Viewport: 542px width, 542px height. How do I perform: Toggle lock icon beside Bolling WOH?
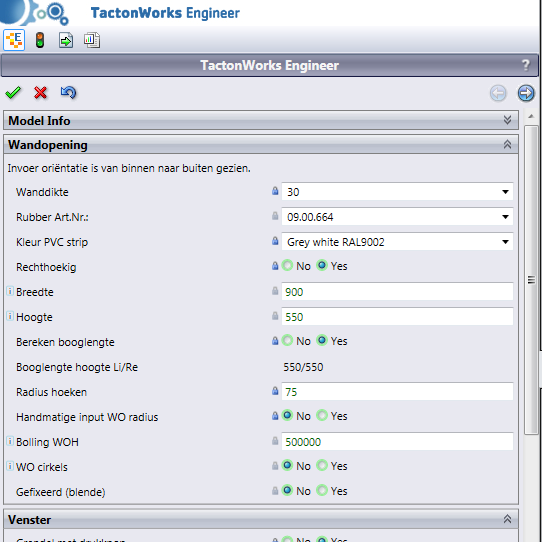pos(275,441)
